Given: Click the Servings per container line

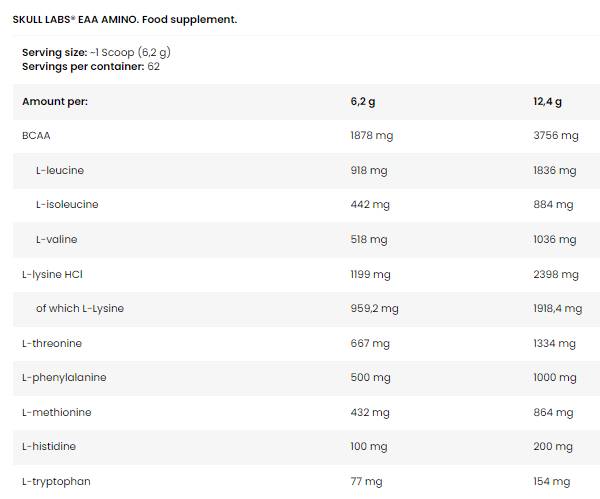Looking at the screenshot, I should 91,66.
